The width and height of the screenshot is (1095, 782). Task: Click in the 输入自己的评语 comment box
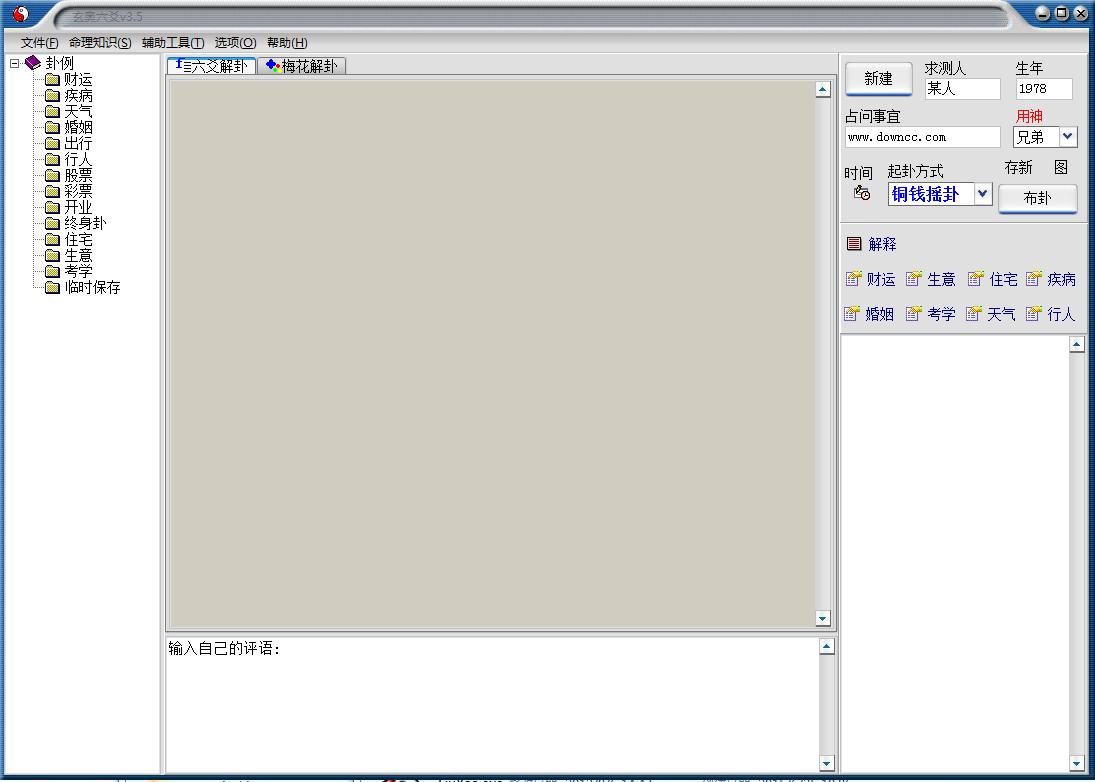click(x=492, y=705)
